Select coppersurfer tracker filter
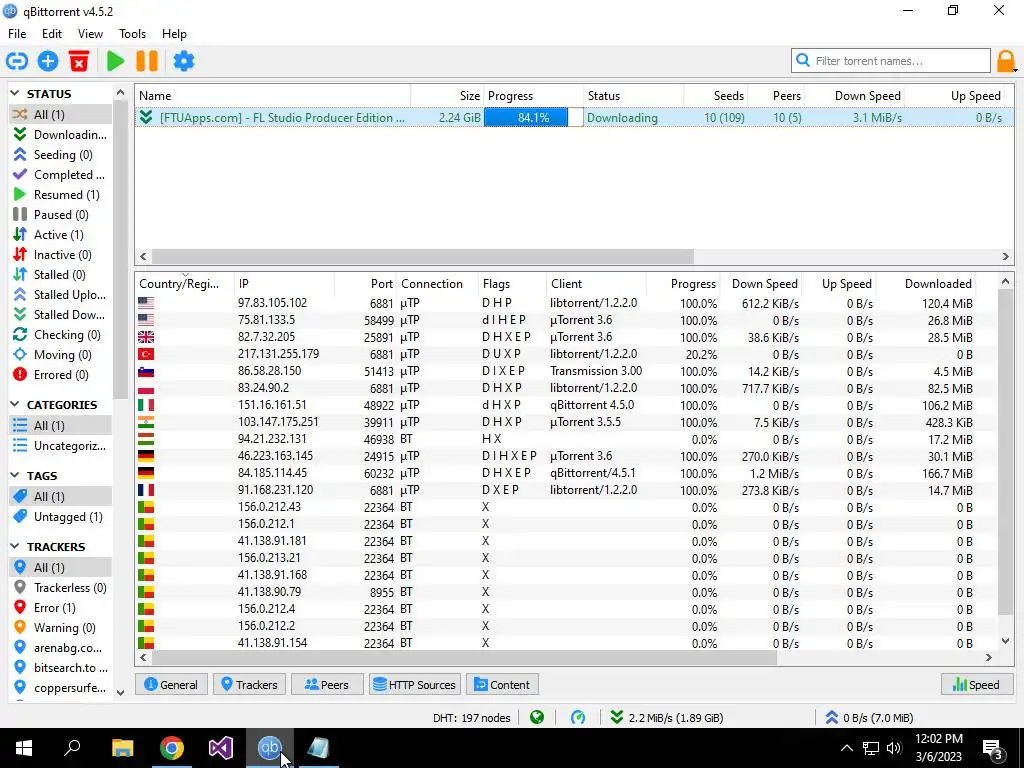 pos(60,688)
